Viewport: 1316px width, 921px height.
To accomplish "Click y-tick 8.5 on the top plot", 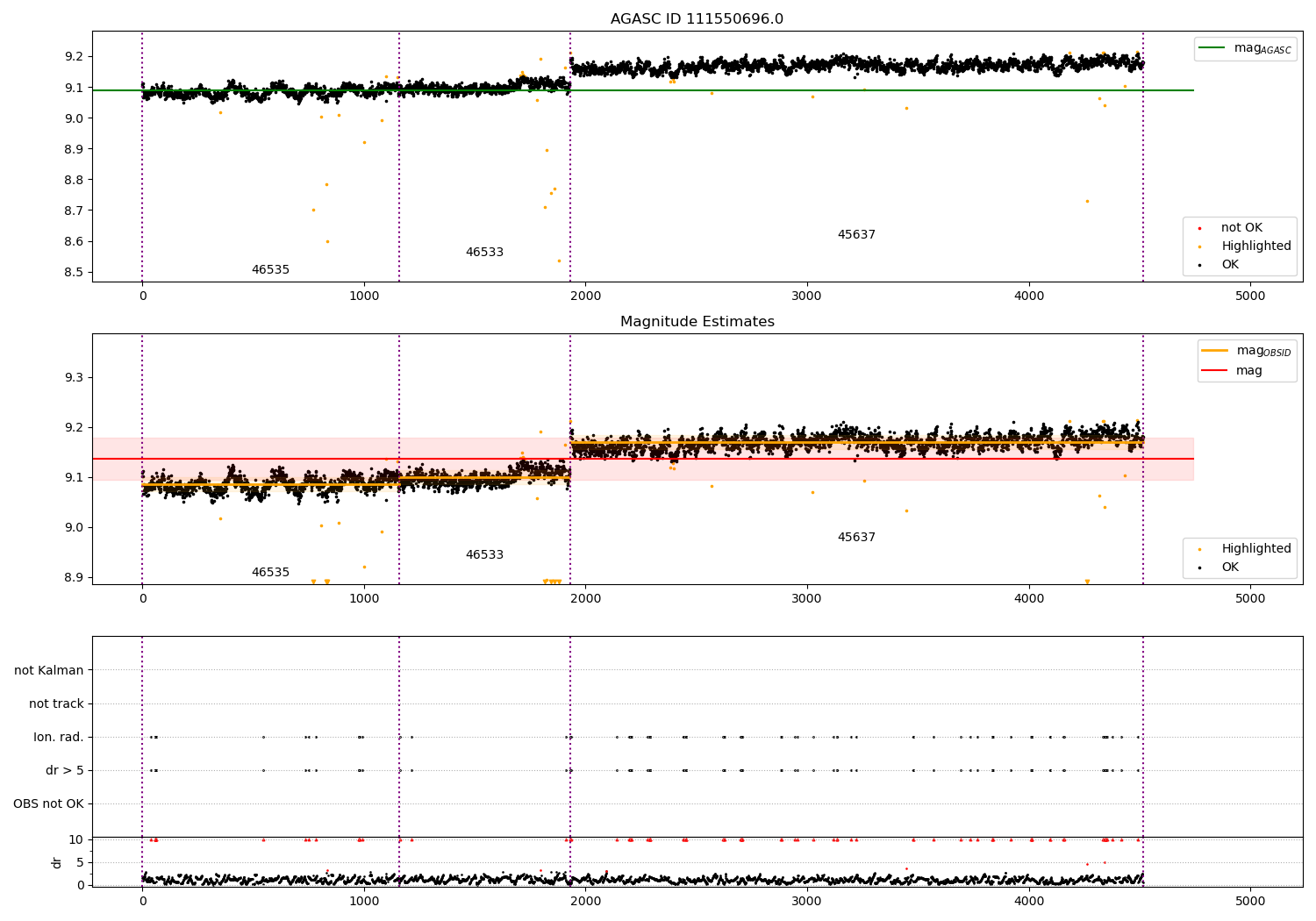I will coord(74,273).
